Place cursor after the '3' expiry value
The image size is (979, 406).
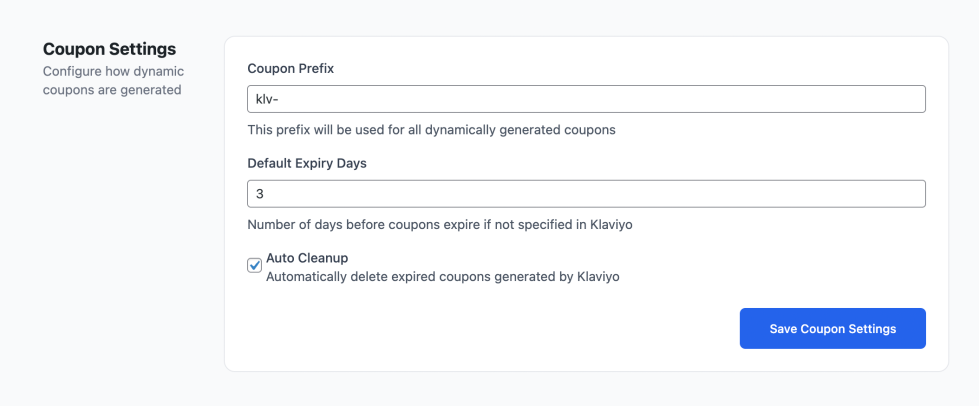click(x=265, y=194)
